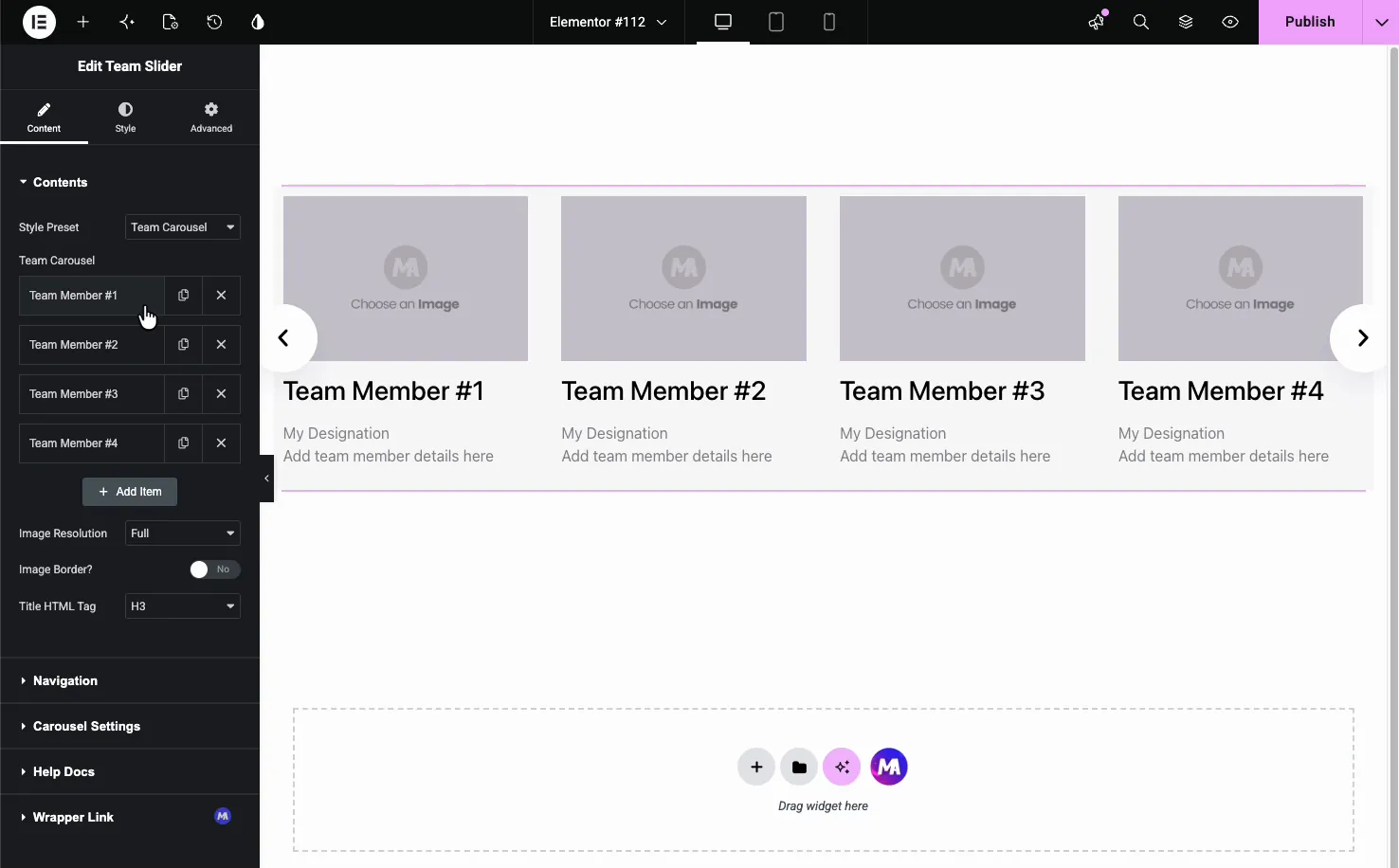Click My Designation under Team Member #1
Screen dimensions: 1399x868
point(336,433)
